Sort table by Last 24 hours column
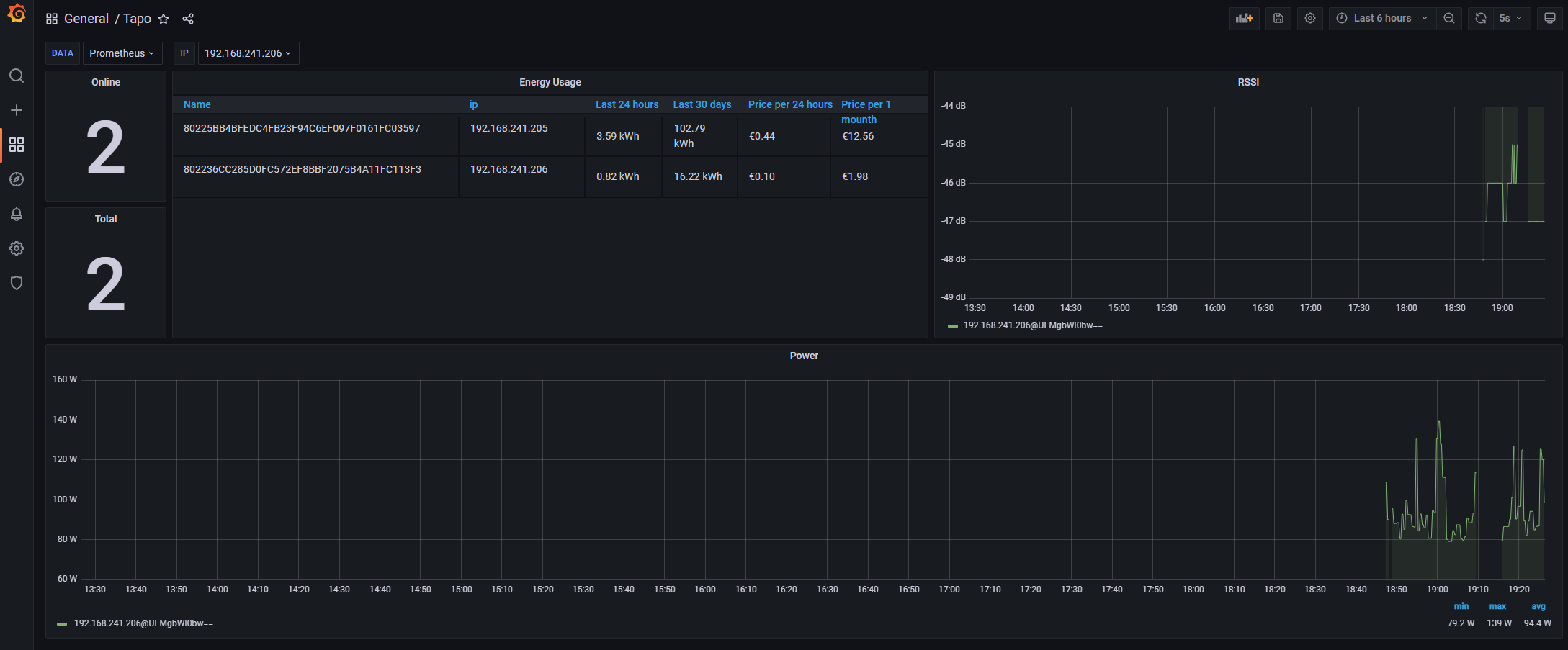1568x650 pixels. [627, 104]
